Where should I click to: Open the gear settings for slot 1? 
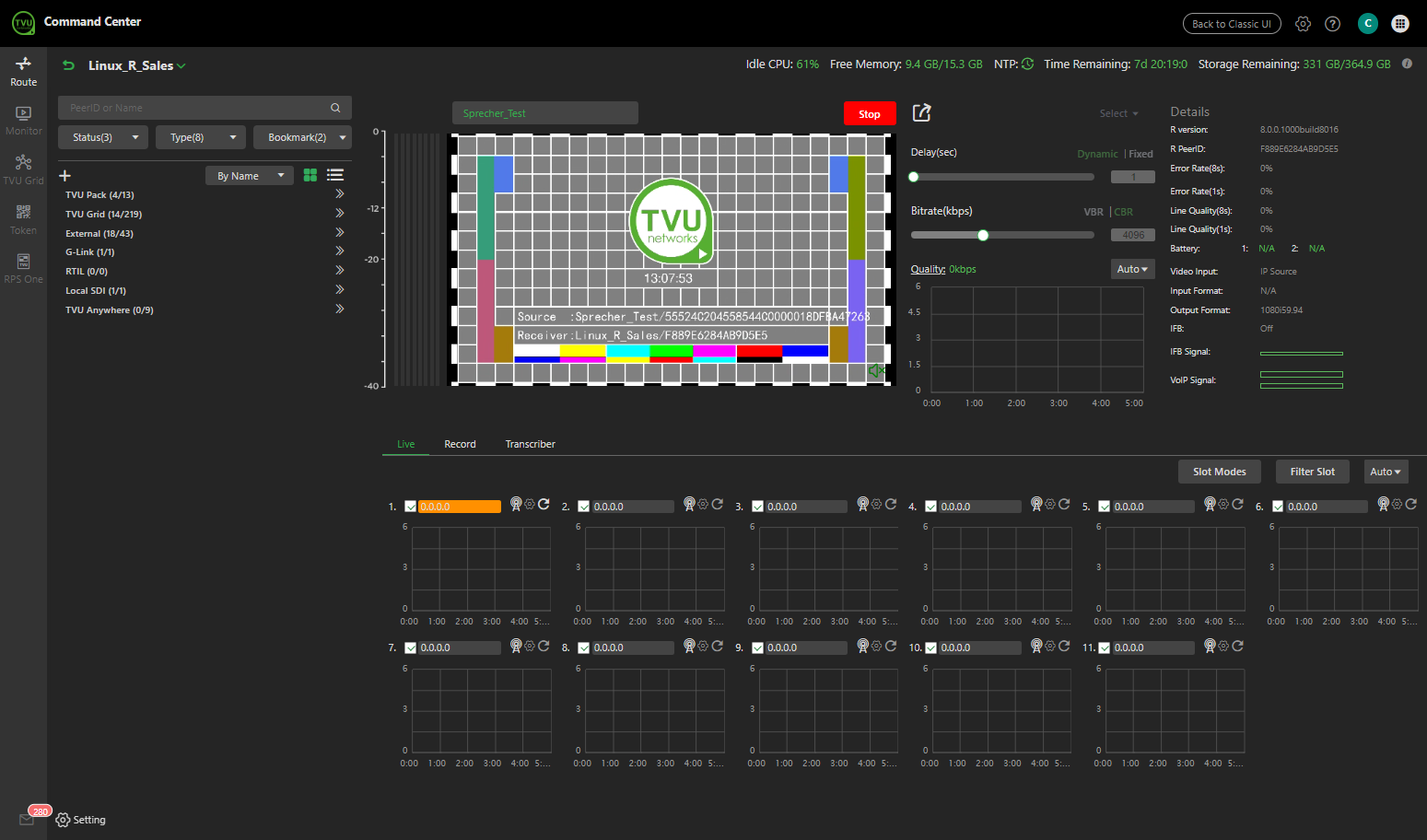530,504
